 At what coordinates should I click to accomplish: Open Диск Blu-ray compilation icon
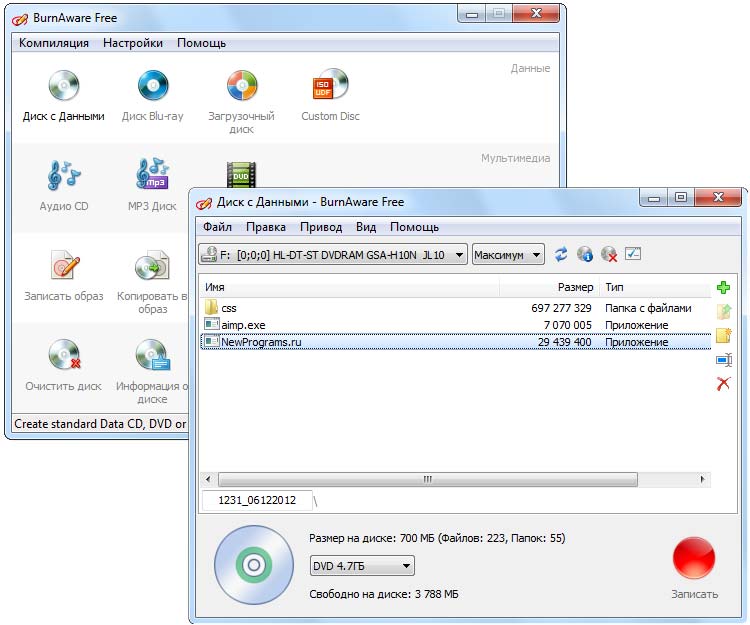click(x=153, y=96)
